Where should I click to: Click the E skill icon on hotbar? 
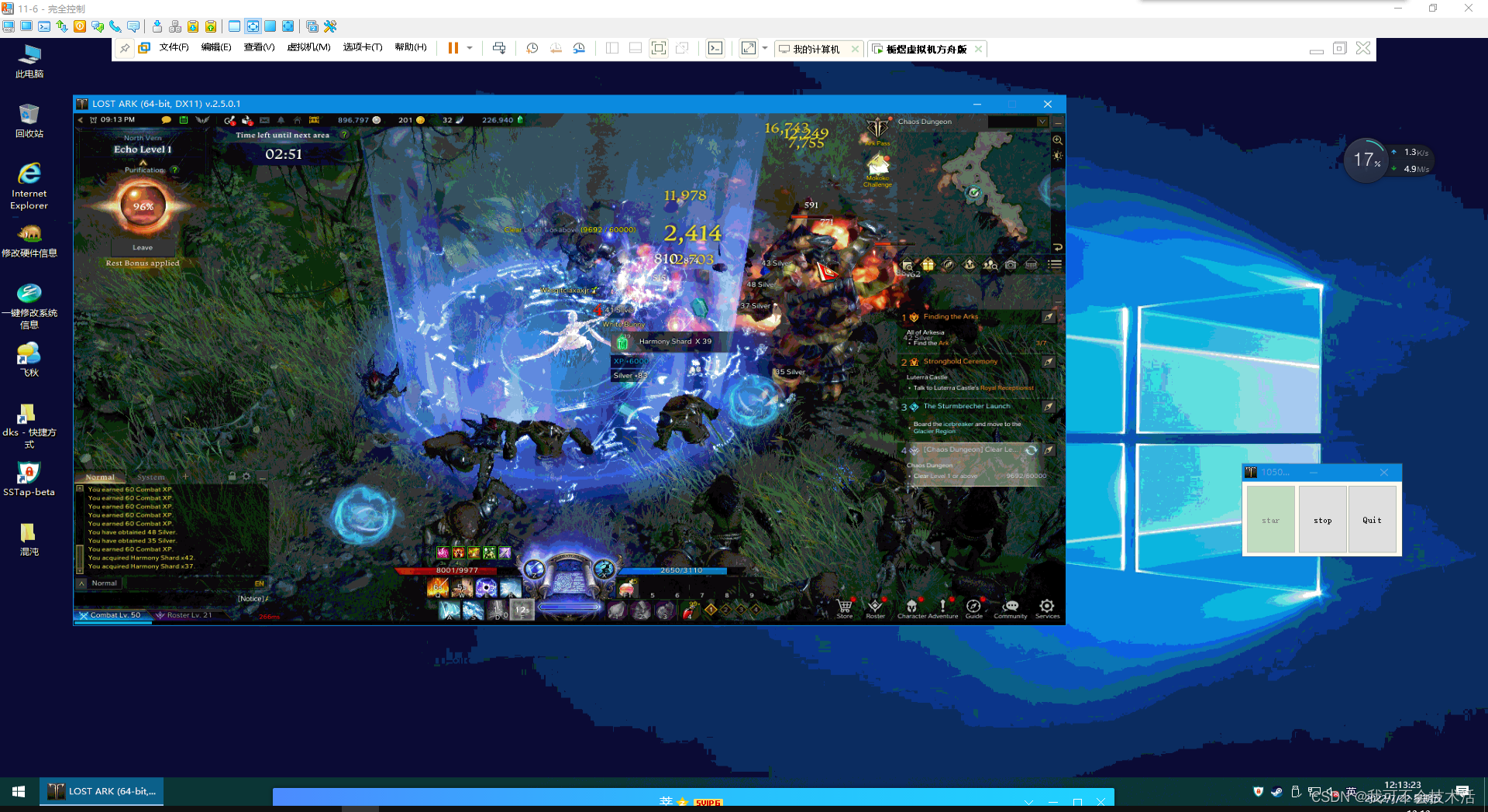tap(486, 588)
